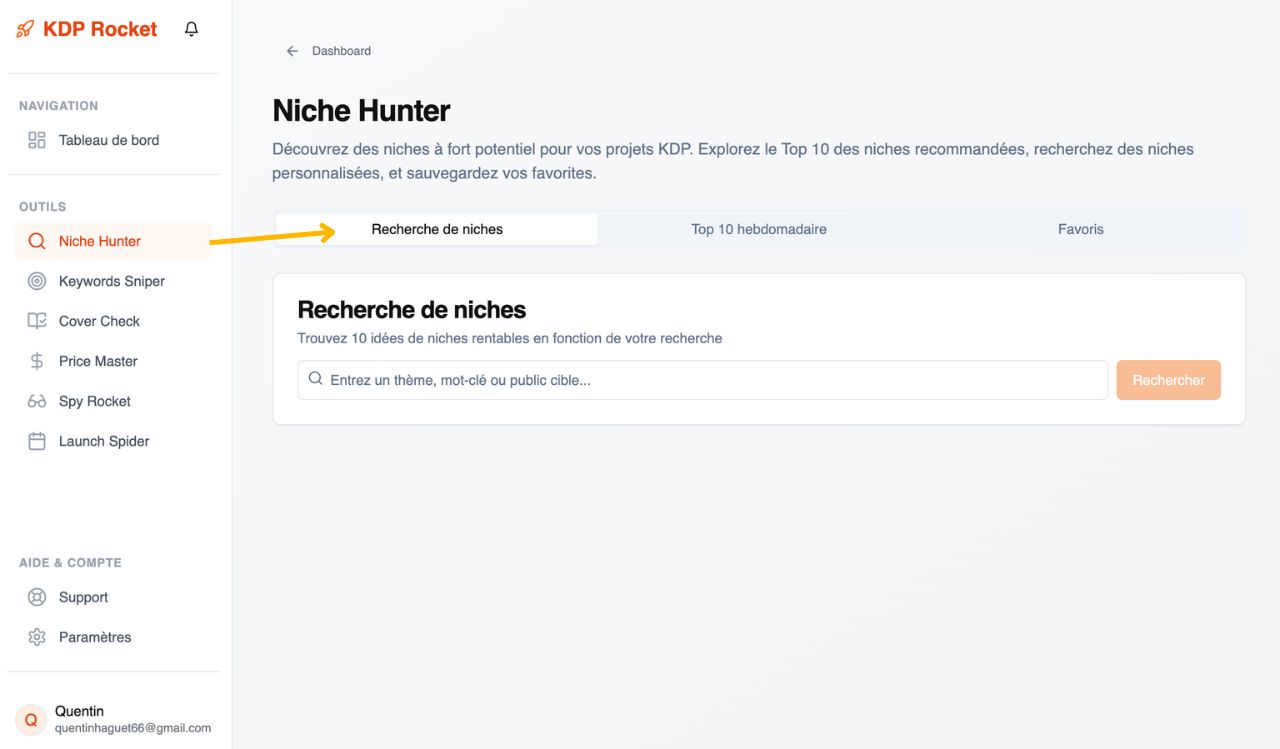This screenshot has width=1280, height=749.
Task: Click the Support lifebuoy icon
Action: point(37,597)
